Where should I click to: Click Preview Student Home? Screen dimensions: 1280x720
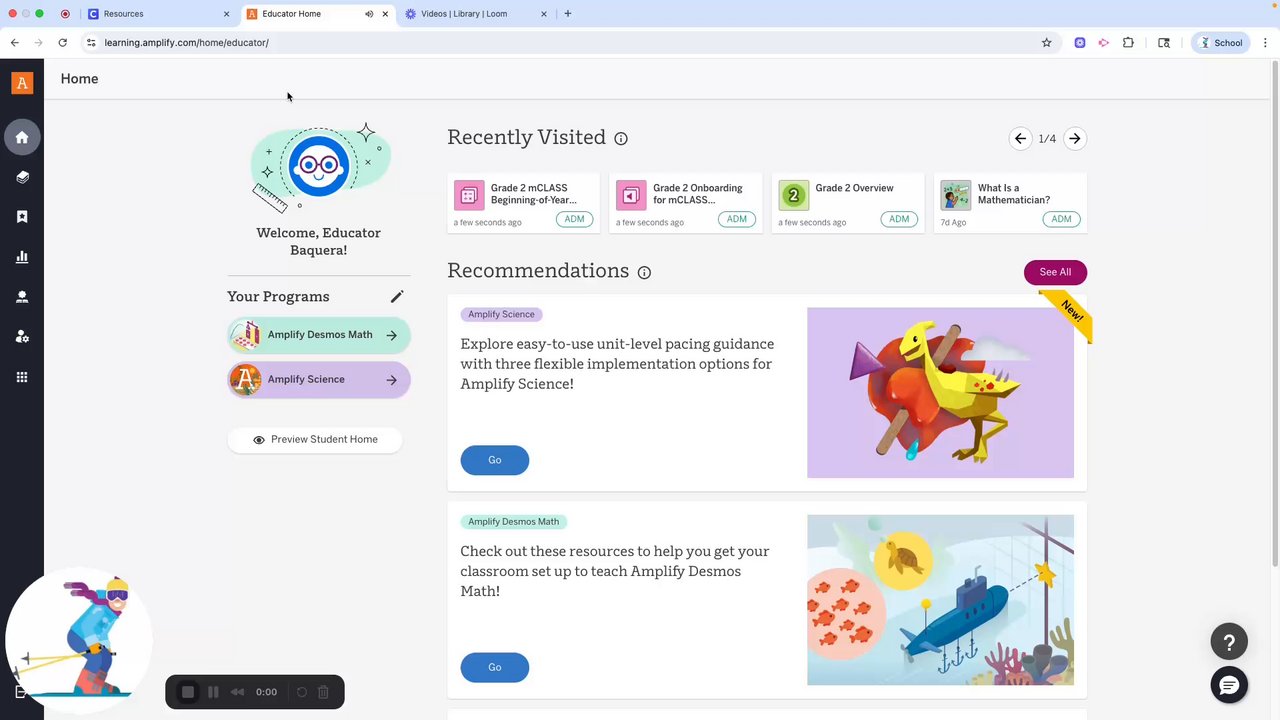point(315,440)
